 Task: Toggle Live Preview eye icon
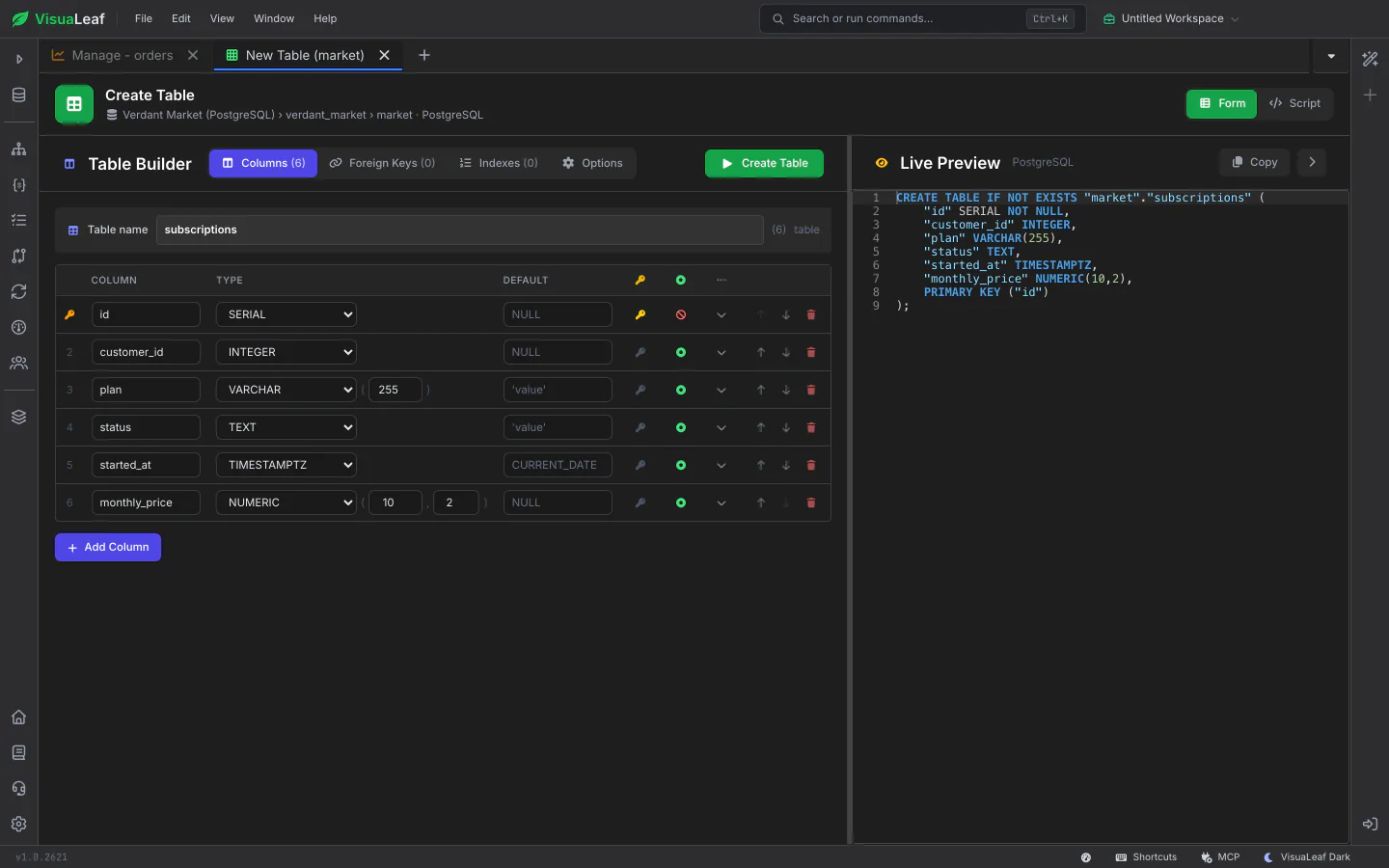881,163
